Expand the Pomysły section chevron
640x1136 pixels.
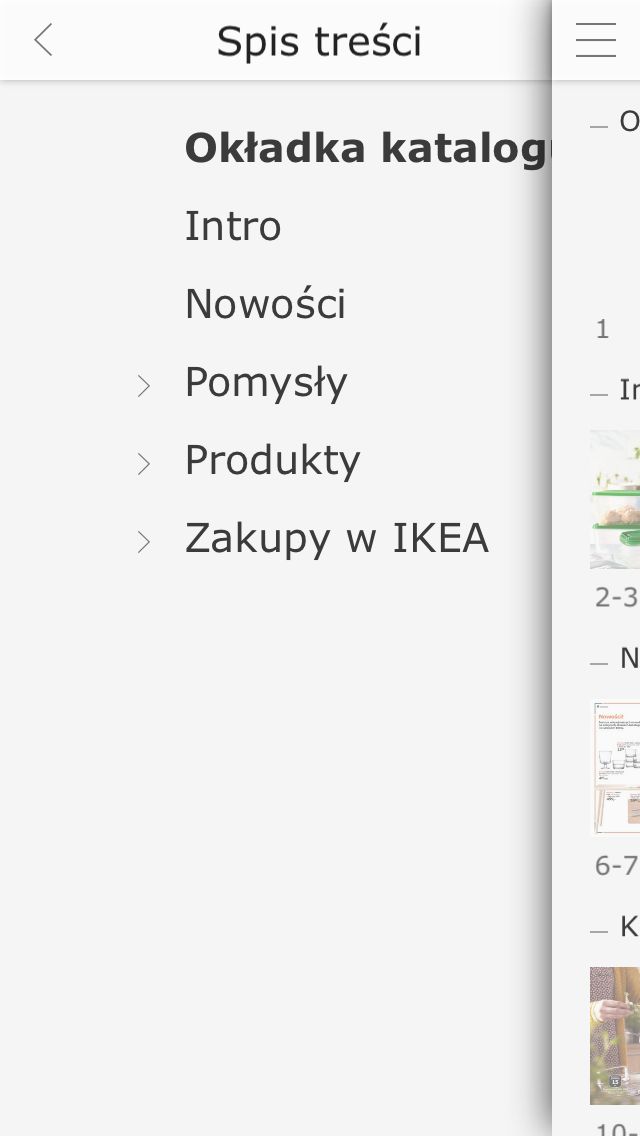[x=144, y=386]
